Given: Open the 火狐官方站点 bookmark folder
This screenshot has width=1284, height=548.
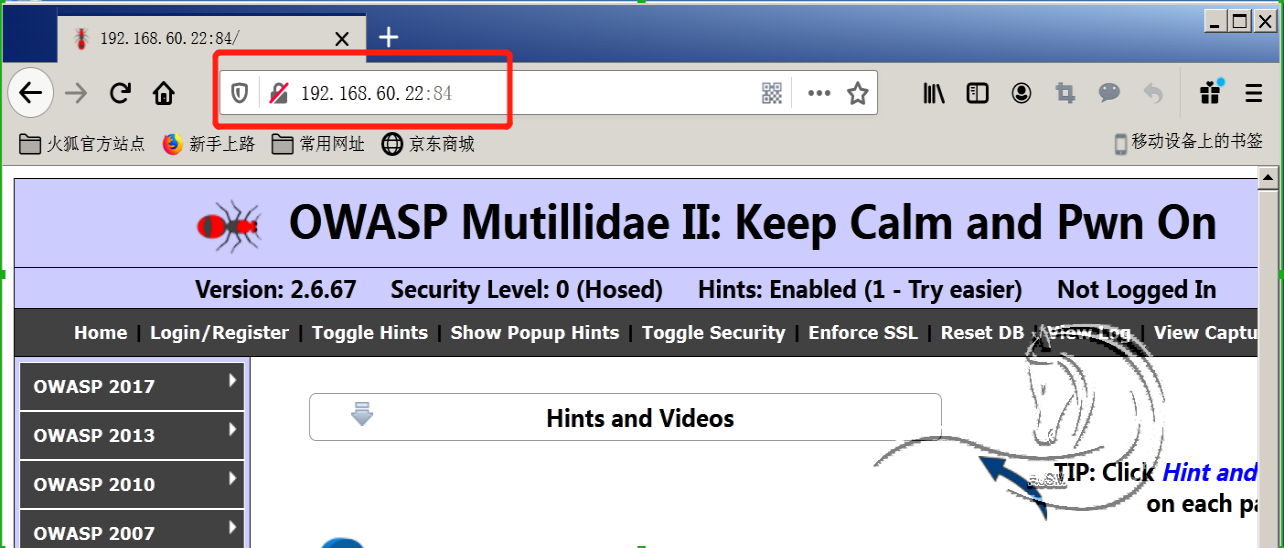Looking at the screenshot, I should point(83,144).
